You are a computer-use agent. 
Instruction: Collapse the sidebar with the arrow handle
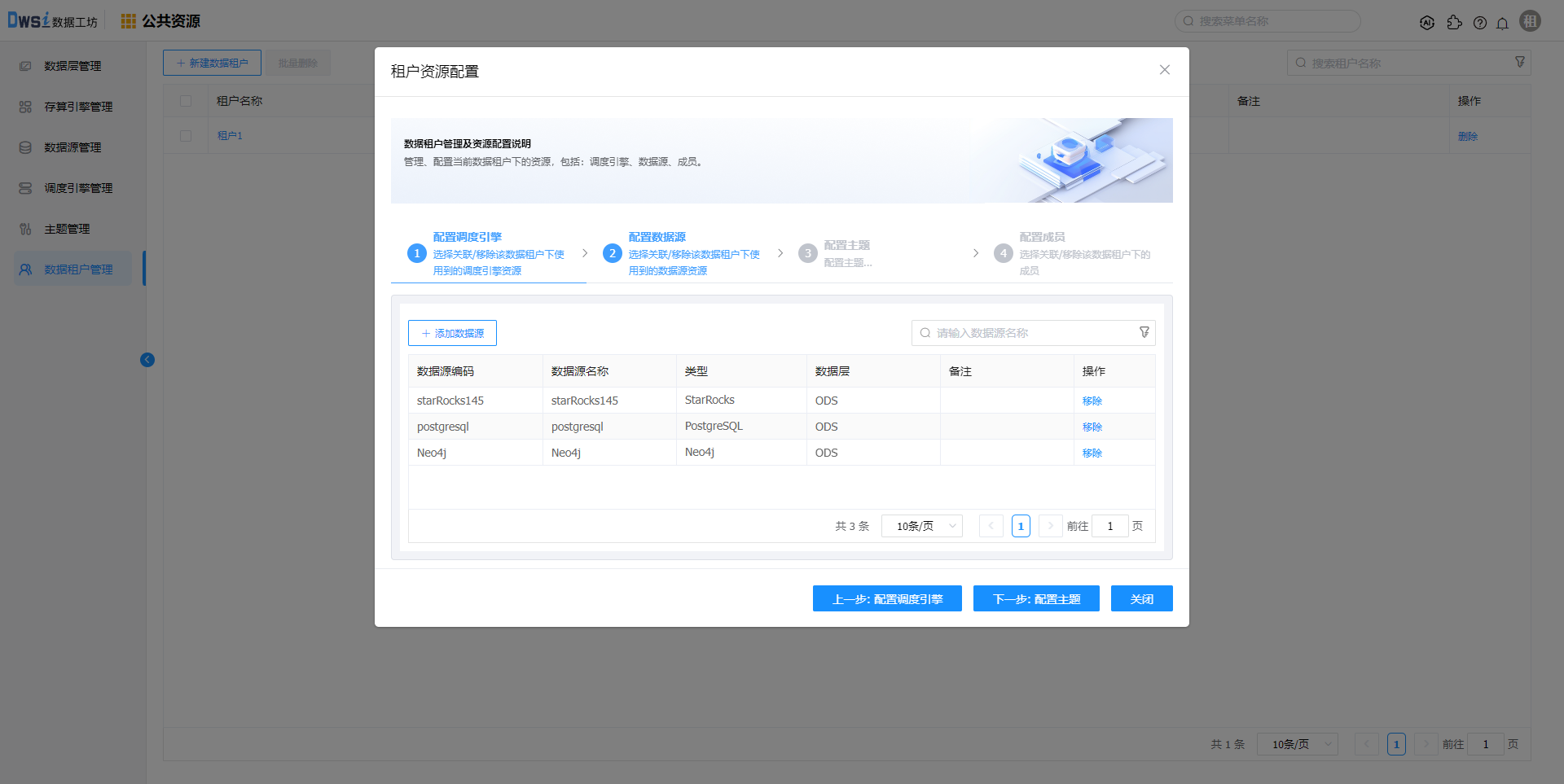pyautogui.click(x=147, y=360)
